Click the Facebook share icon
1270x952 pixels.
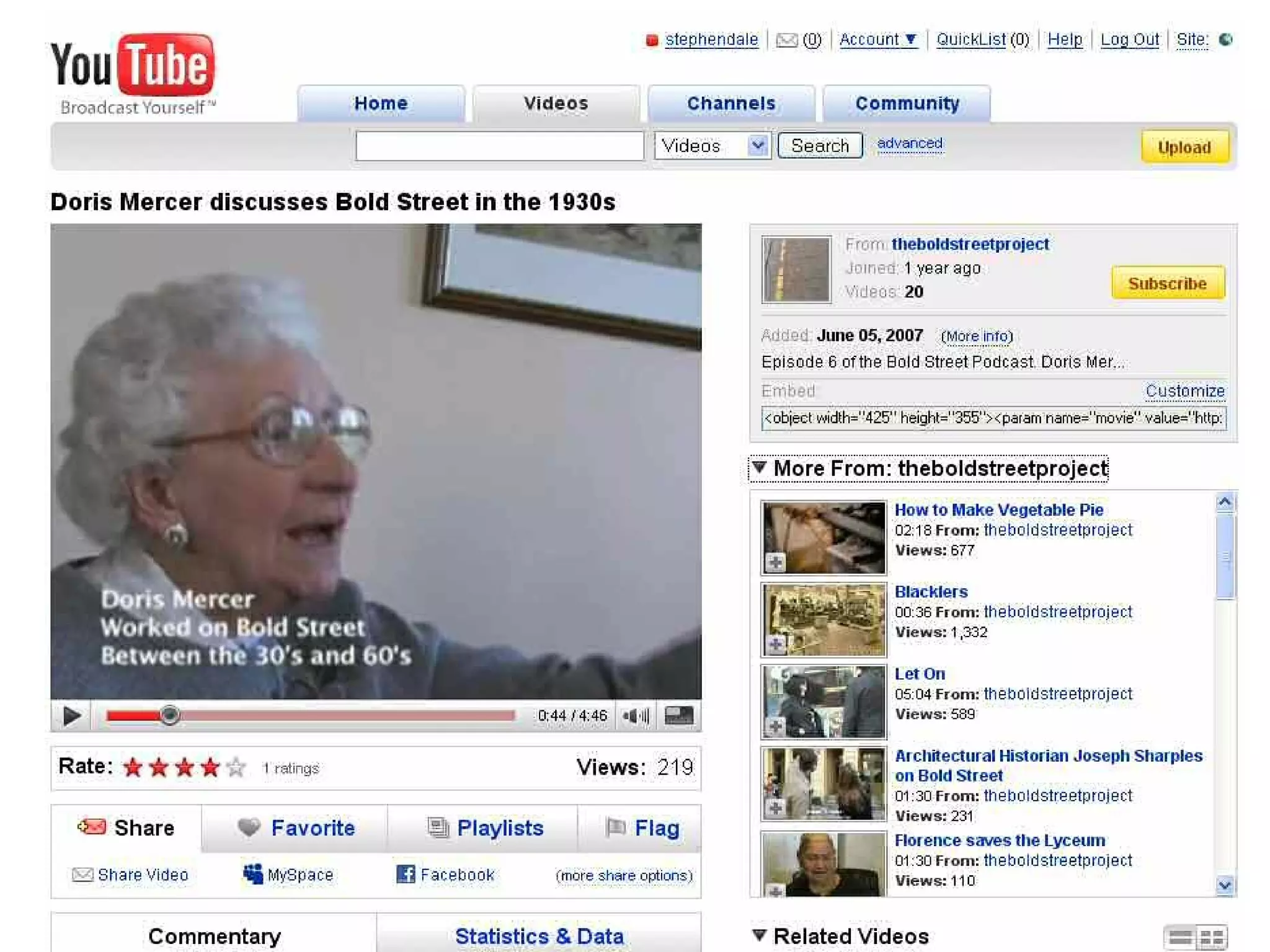point(405,875)
